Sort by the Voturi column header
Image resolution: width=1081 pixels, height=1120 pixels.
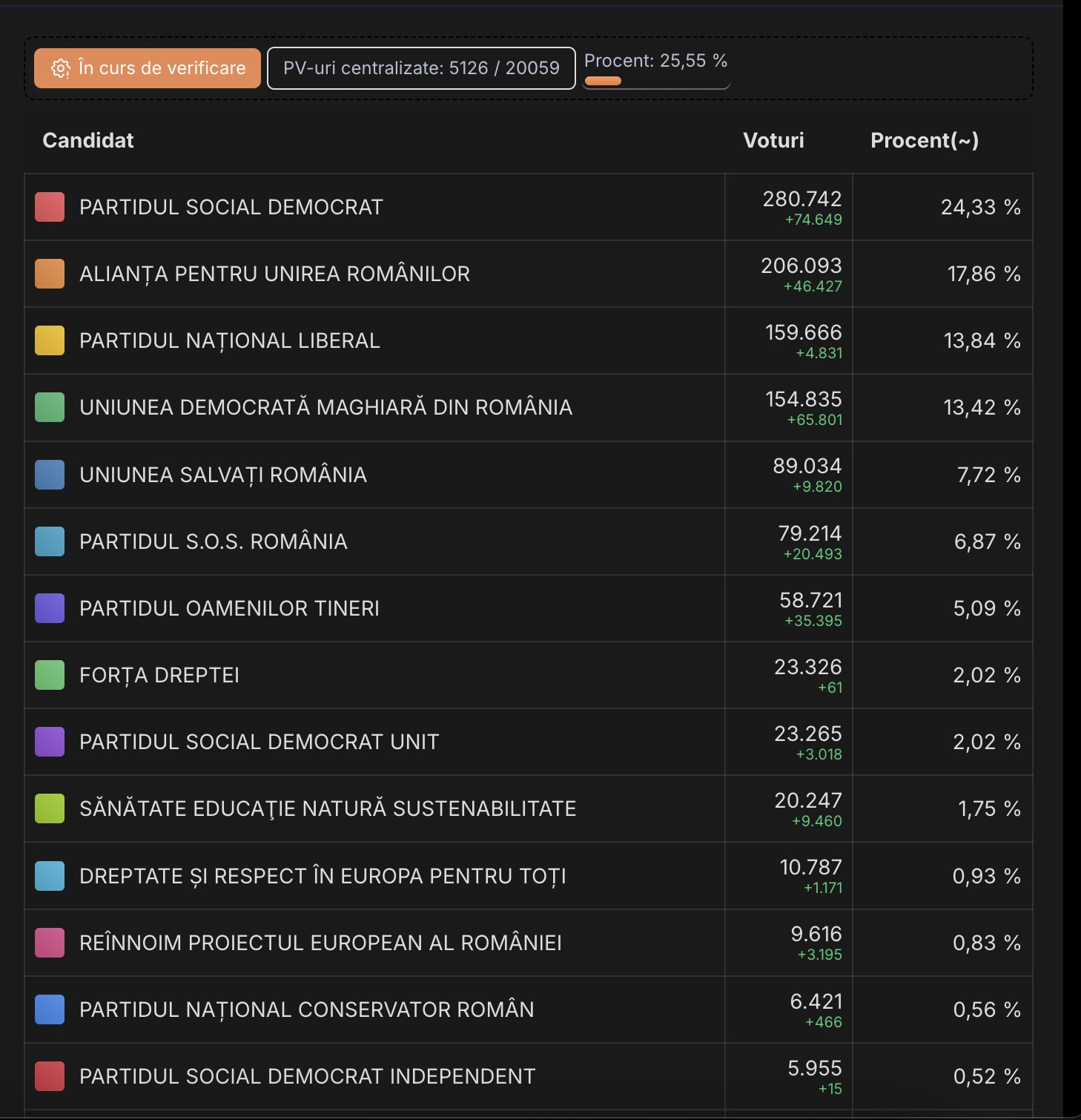[773, 140]
